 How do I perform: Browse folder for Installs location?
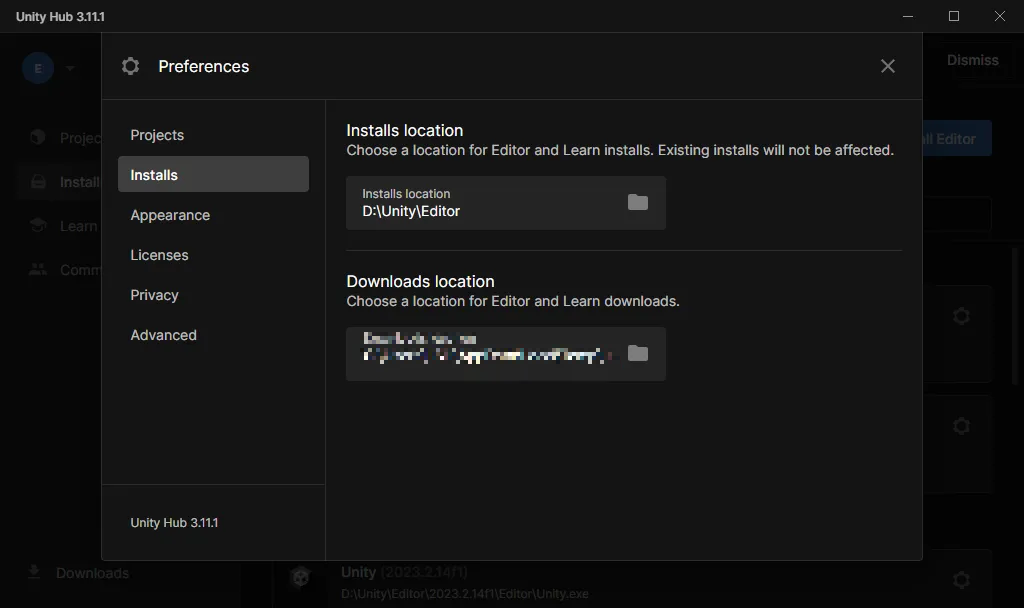[x=637, y=202]
